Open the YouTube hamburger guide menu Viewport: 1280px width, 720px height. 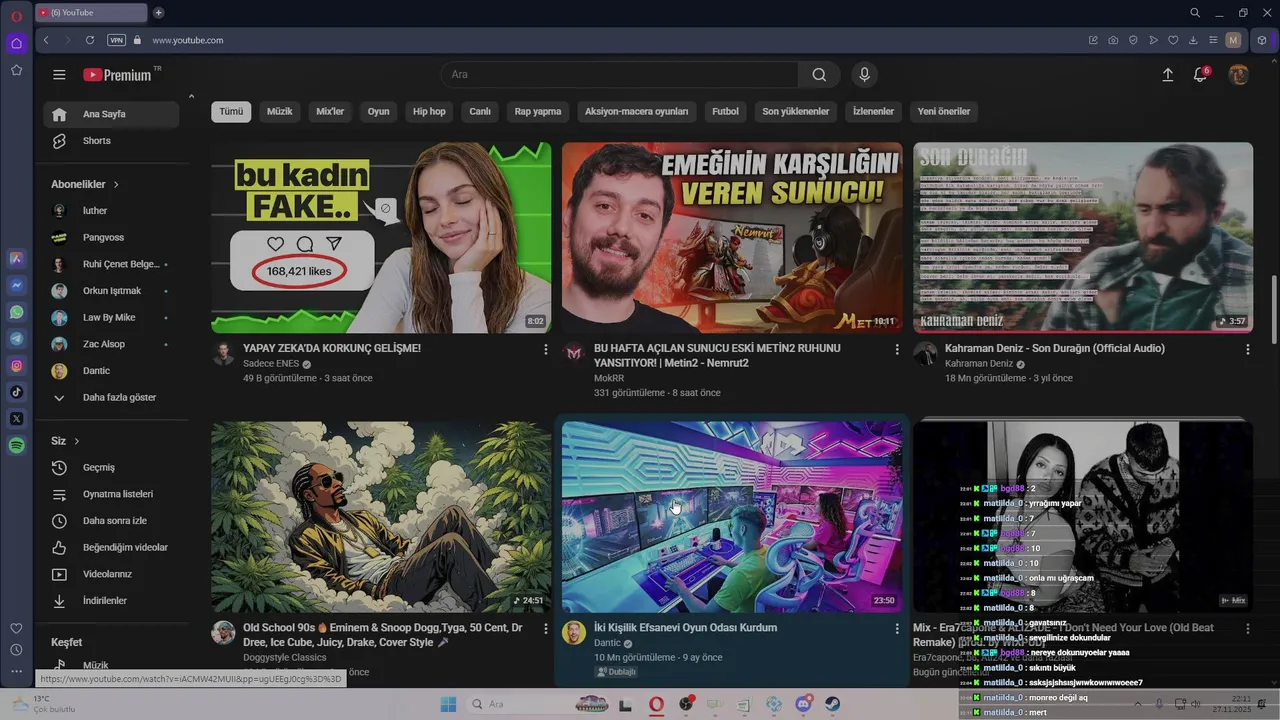coord(59,75)
